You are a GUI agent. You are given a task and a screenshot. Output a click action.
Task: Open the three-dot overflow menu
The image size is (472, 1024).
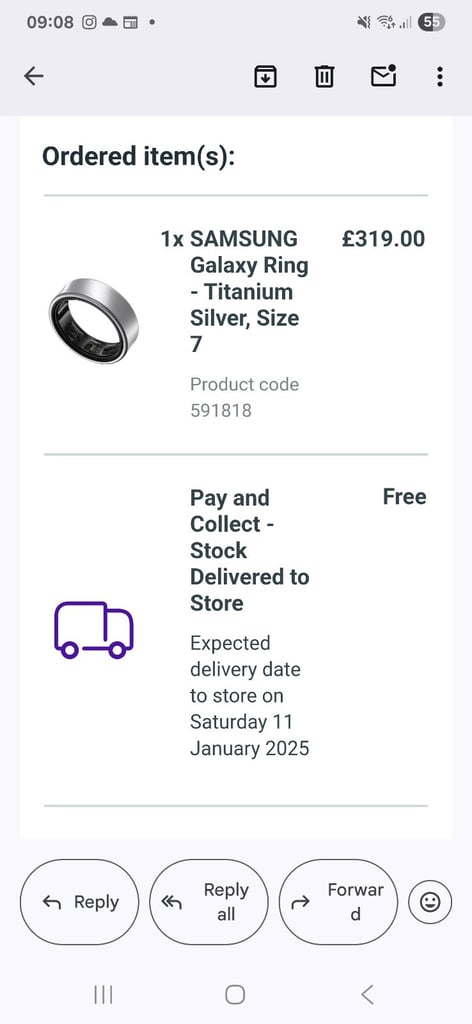click(440, 76)
